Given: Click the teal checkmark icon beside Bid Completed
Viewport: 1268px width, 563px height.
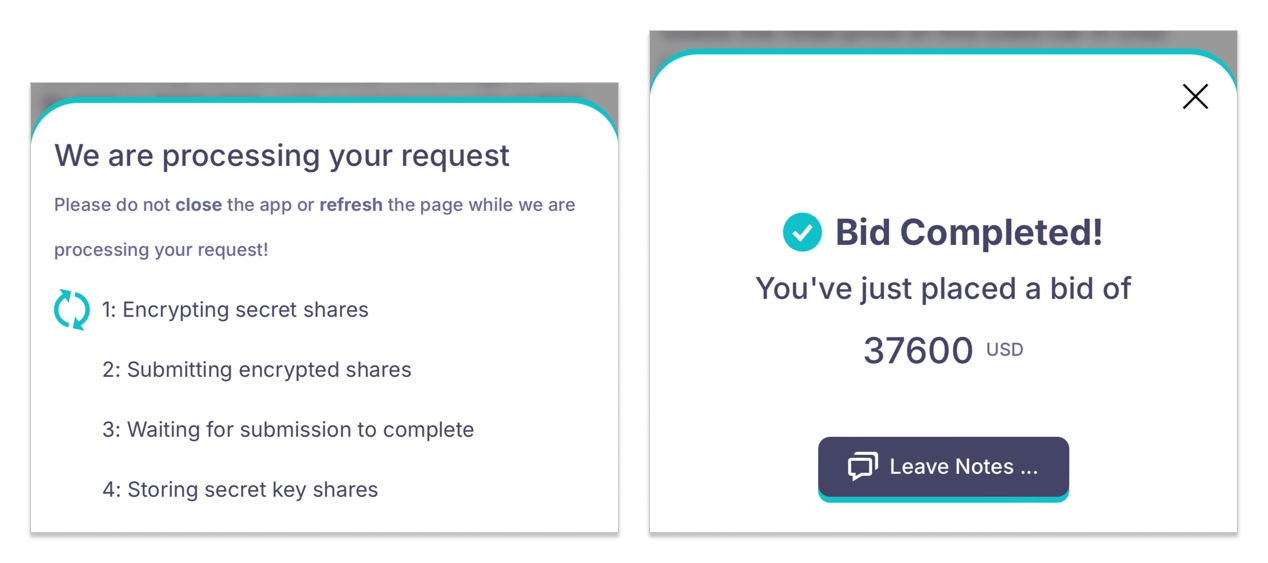Looking at the screenshot, I should [802, 232].
